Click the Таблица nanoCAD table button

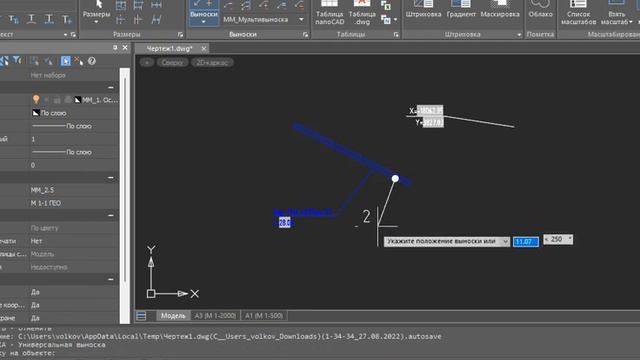329,13
